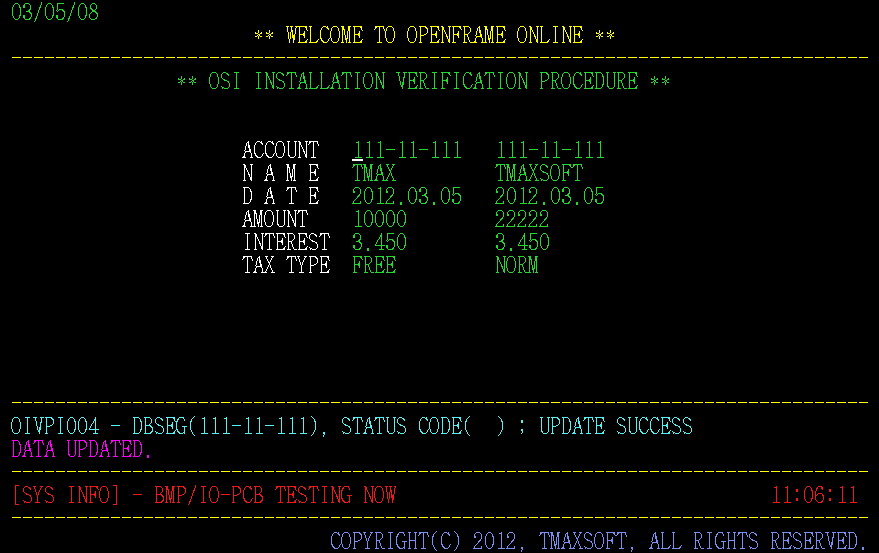Click the 11:06:11 time display

[814, 496]
